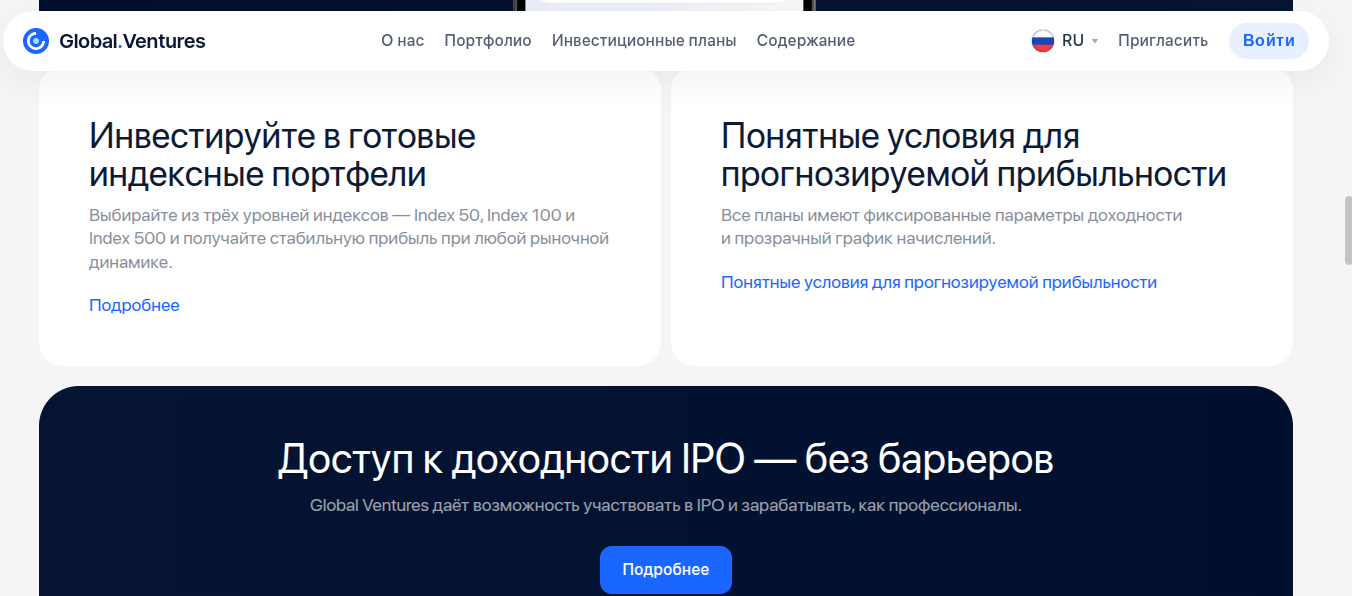The width and height of the screenshot is (1352, 596).
Task: Open the О нас menu item
Action: tap(402, 40)
